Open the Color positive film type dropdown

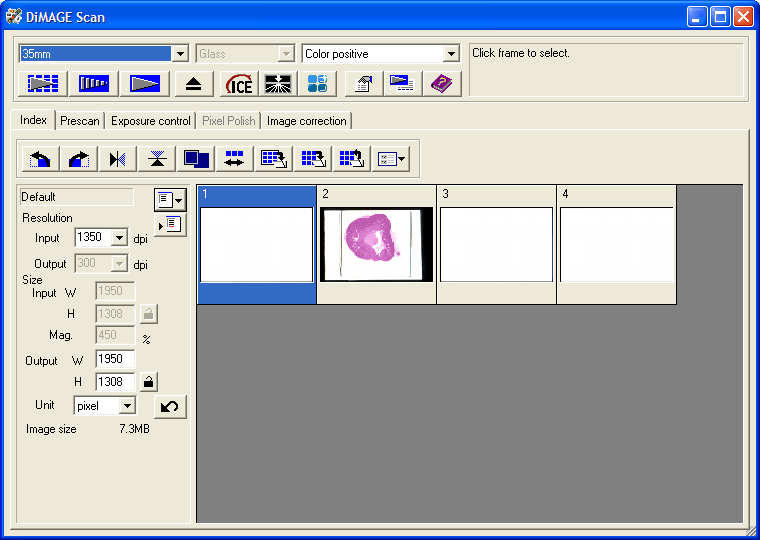(451, 53)
